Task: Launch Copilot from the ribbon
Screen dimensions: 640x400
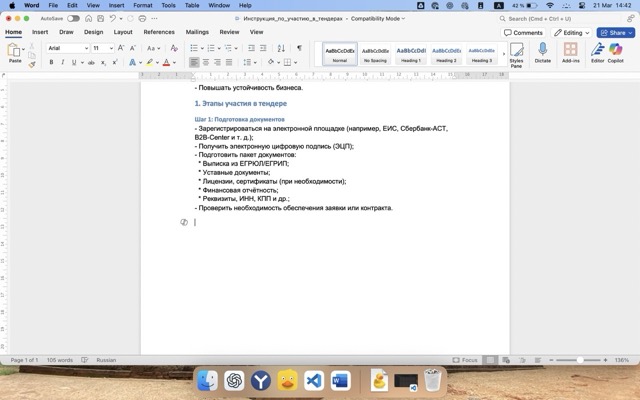Action: click(x=615, y=52)
